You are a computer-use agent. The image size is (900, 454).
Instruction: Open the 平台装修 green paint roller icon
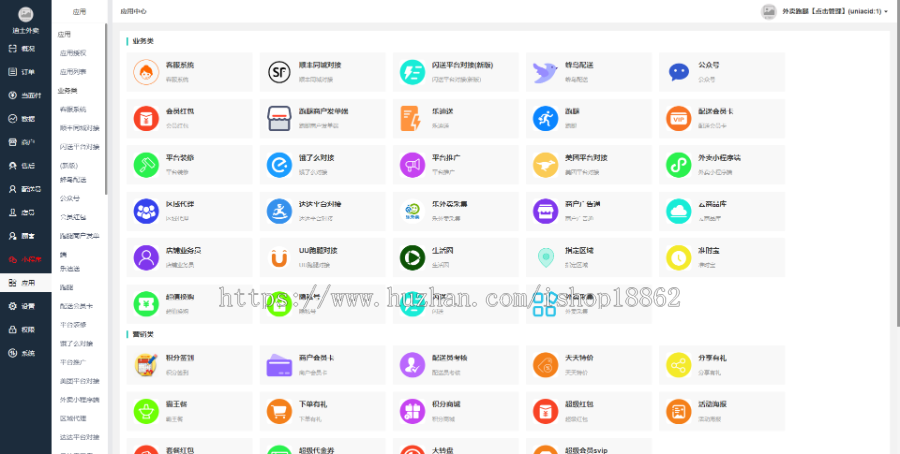pyautogui.click(x=146, y=165)
